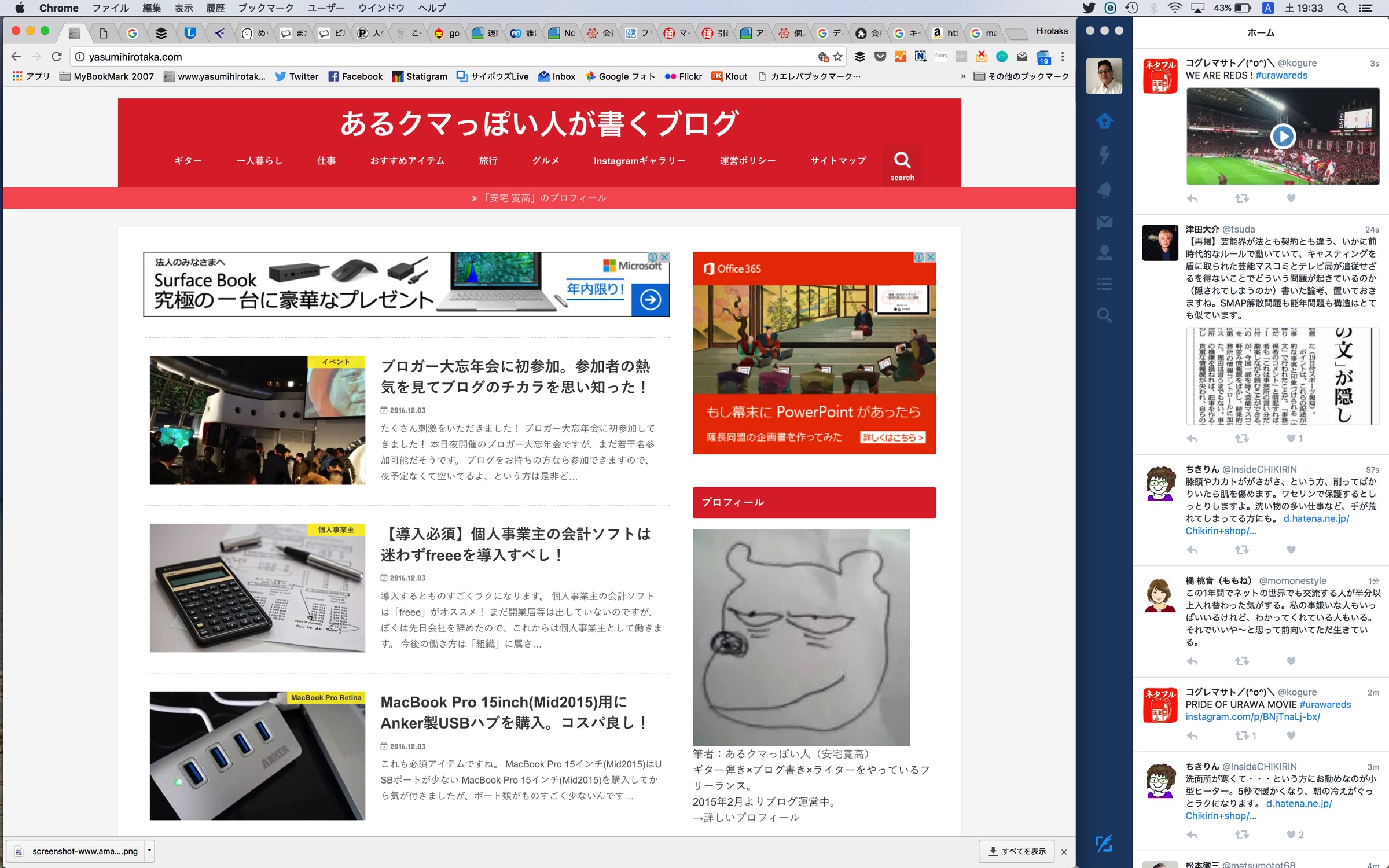Open the その他のブックマーク folder
Viewport: 1389px width, 868px height.
click(x=1021, y=76)
